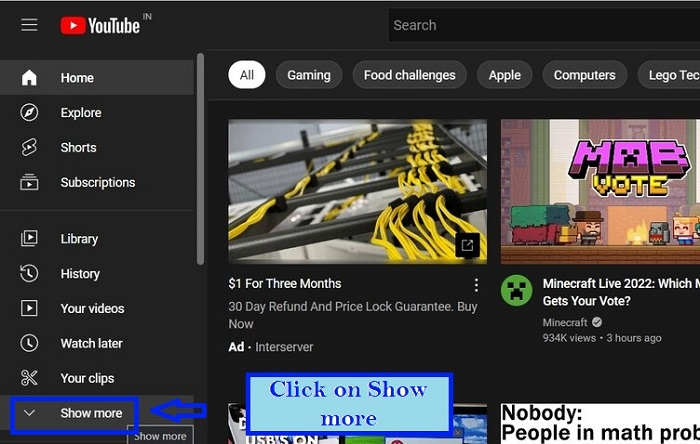Click the Minecraft channel name

[565, 322]
